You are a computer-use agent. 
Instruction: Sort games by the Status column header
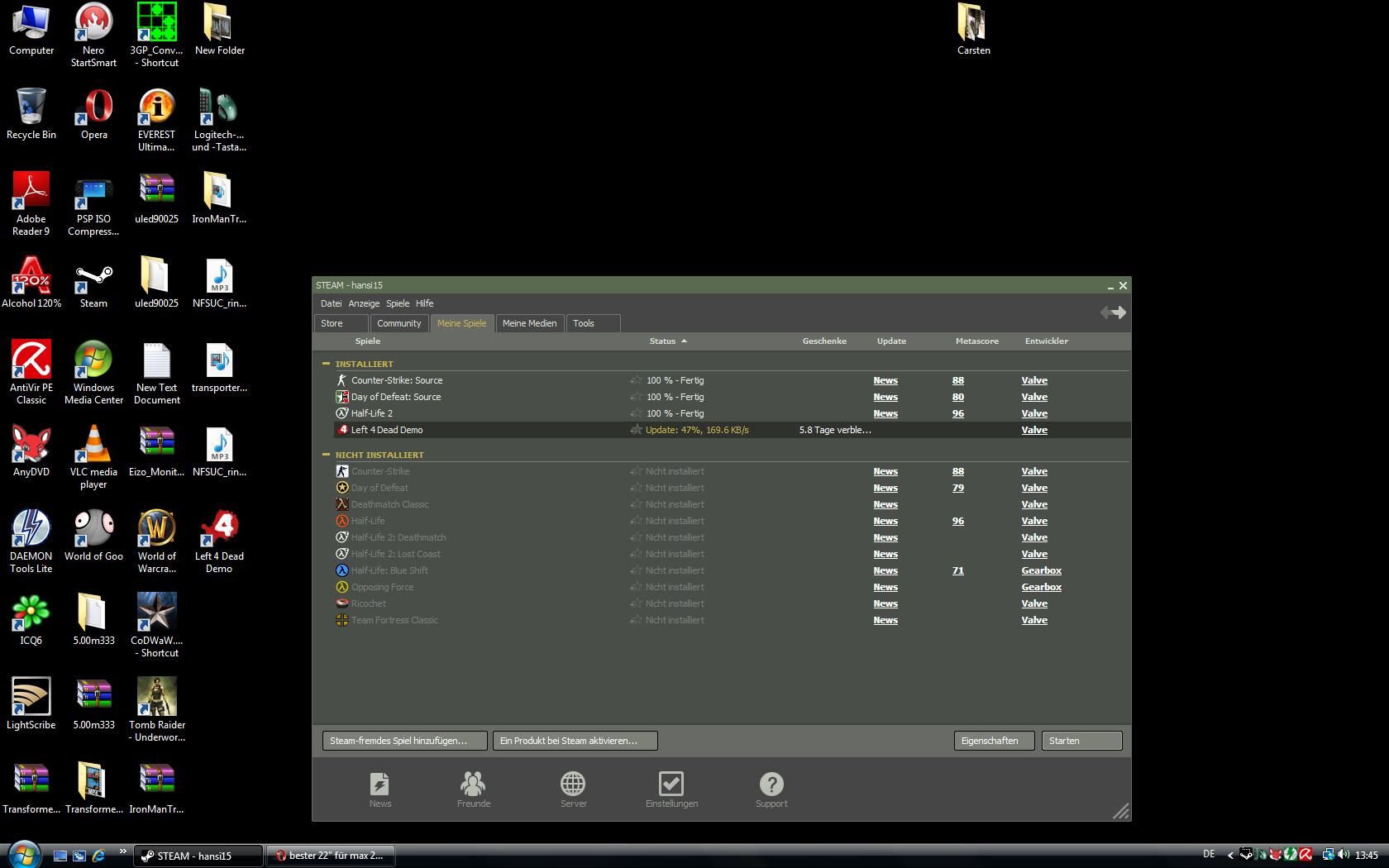pyautogui.click(x=668, y=341)
